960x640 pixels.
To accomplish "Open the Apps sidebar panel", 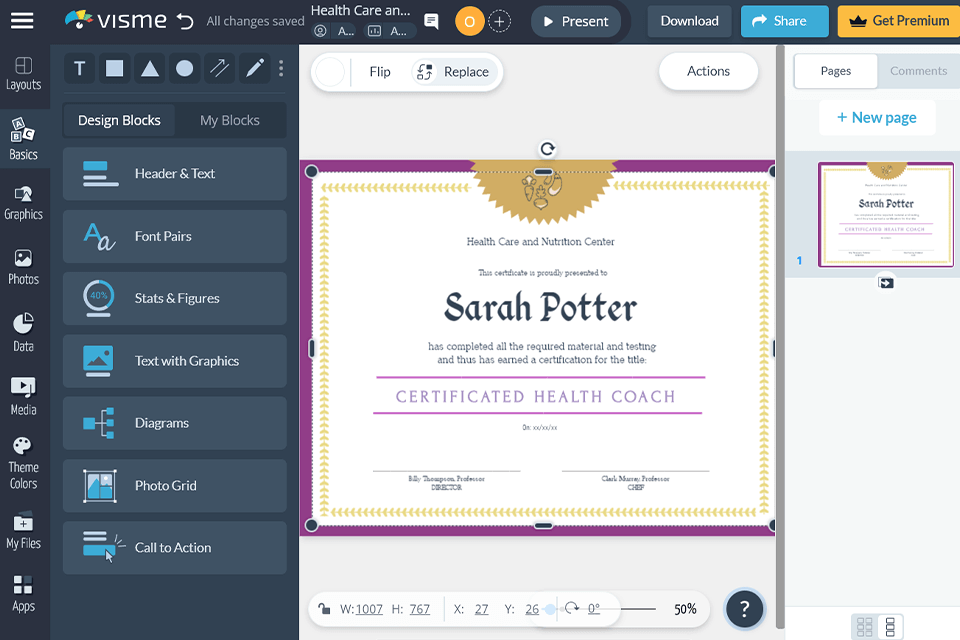I will [23, 593].
